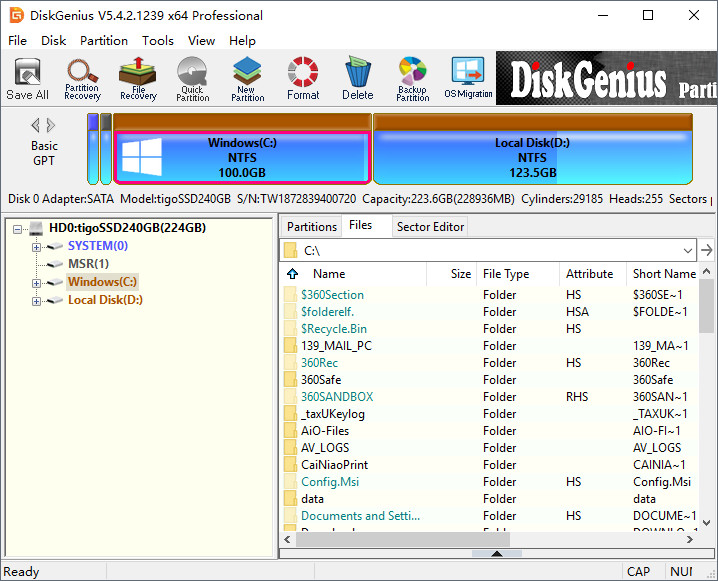Sort files by the Name column header
718x581 pixels.
(329, 274)
